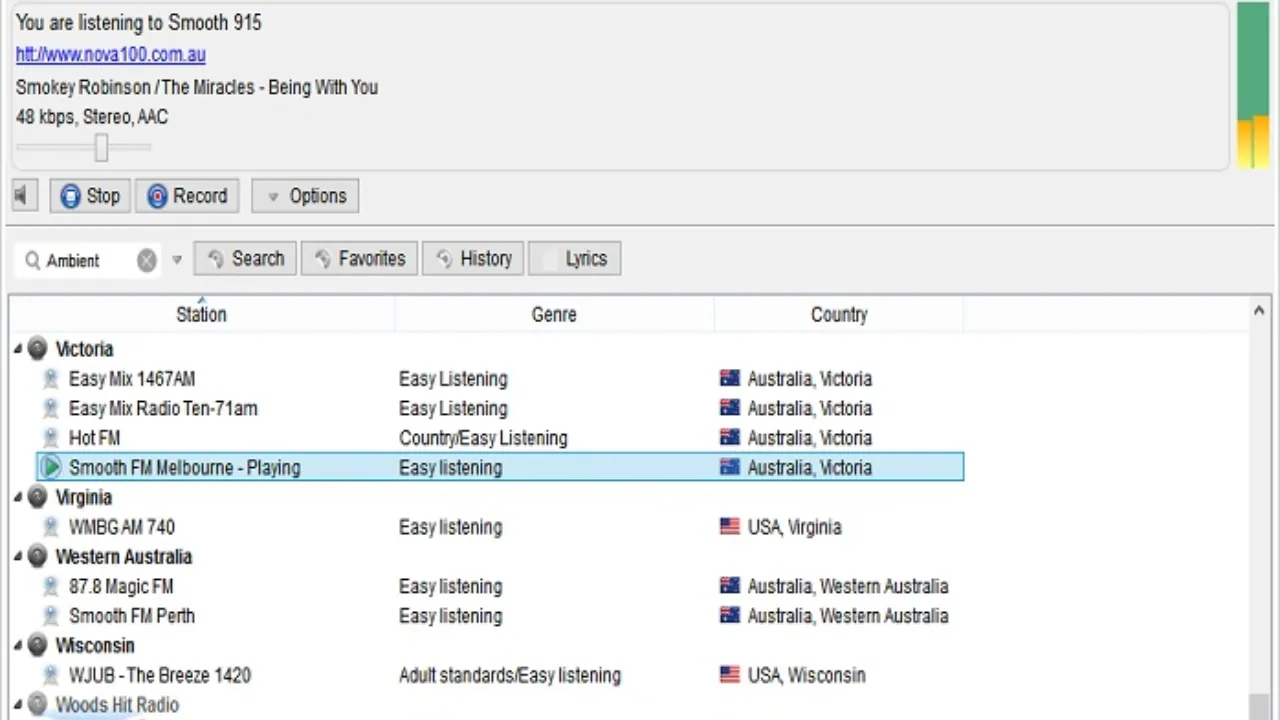Click scrollbar up arrow of station list
The width and height of the screenshot is (1280, 720).
(x=1259, y=311)
